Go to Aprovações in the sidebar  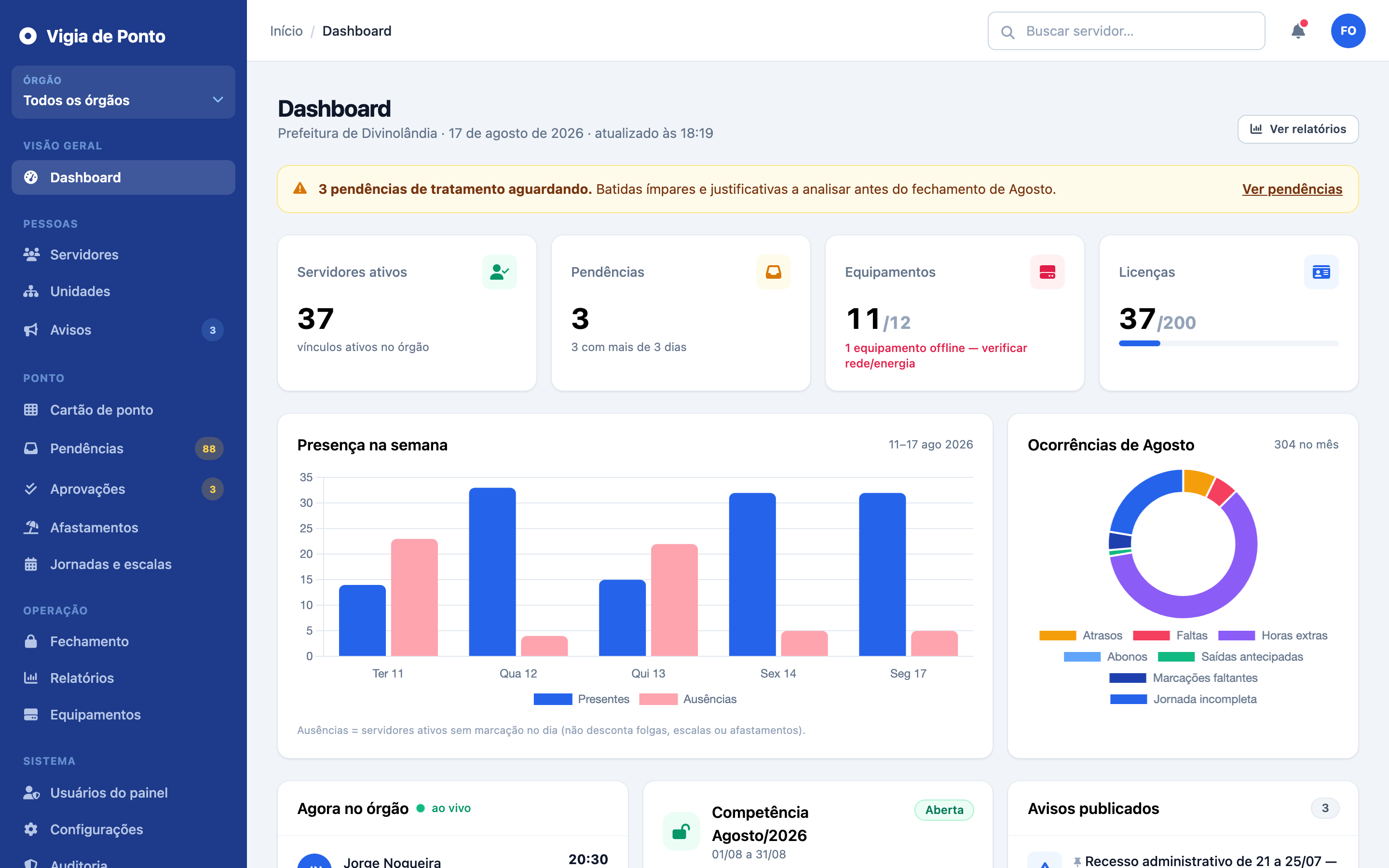(x=123, y=489)
